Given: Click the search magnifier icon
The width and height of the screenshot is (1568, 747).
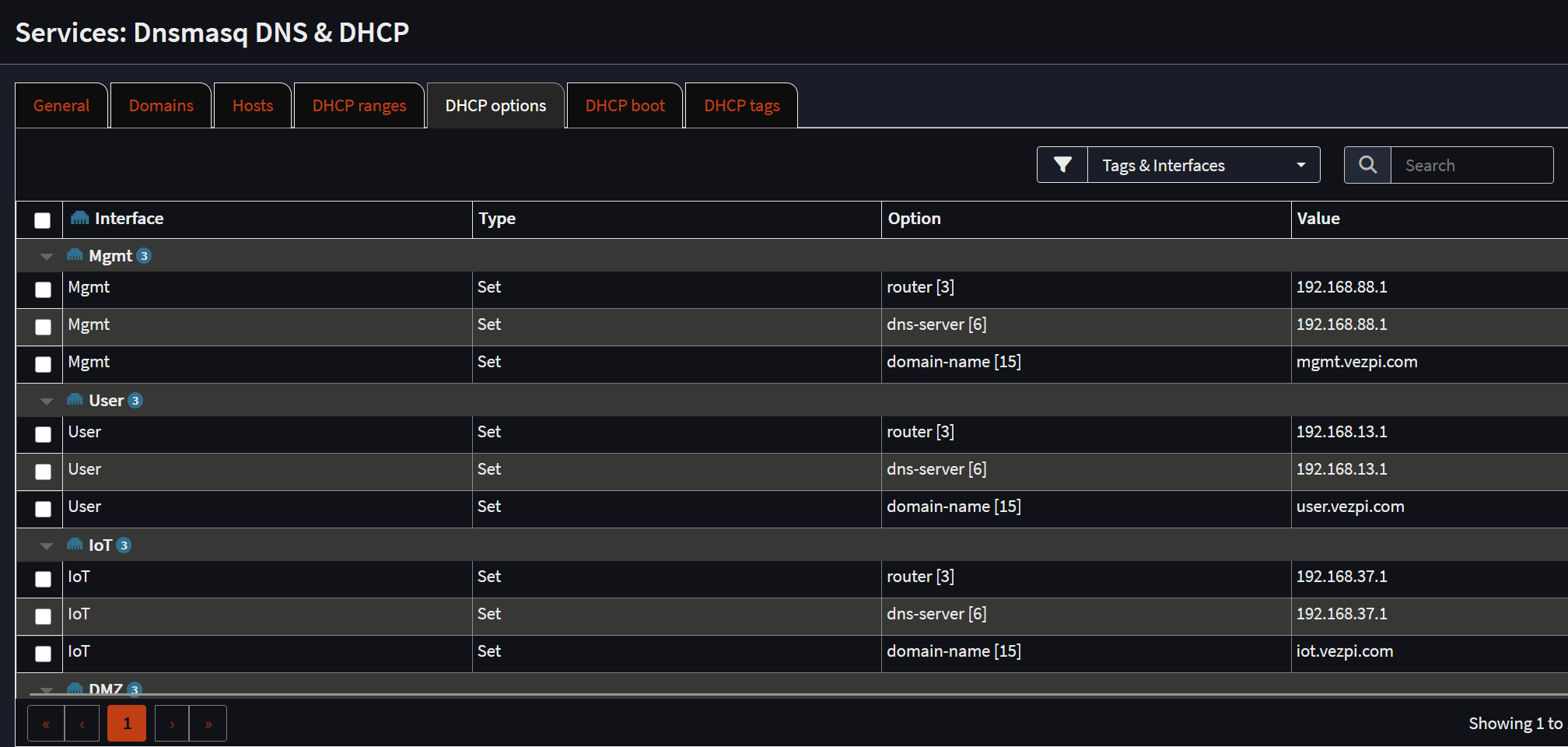Looking at the screenshot, I should (x=1367, y=164).
